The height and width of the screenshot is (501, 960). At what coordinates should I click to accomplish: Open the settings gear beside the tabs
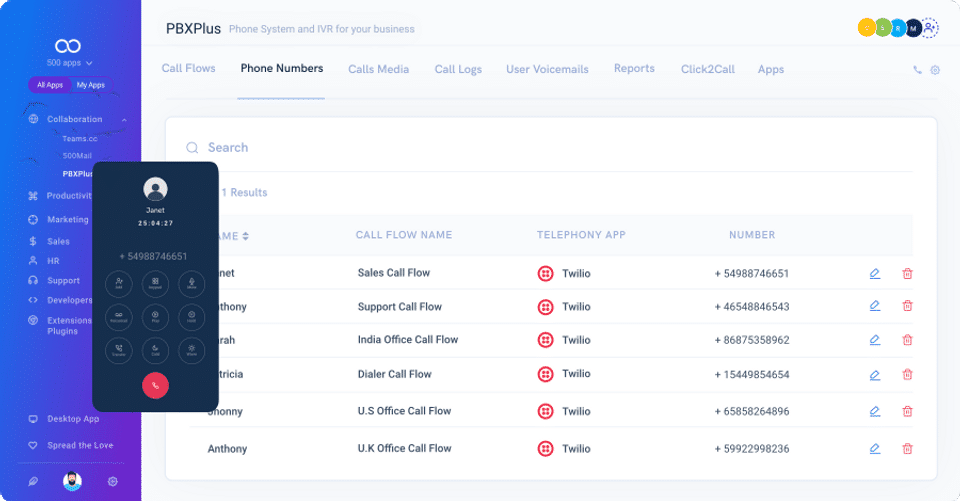click(x=935, y=71)
